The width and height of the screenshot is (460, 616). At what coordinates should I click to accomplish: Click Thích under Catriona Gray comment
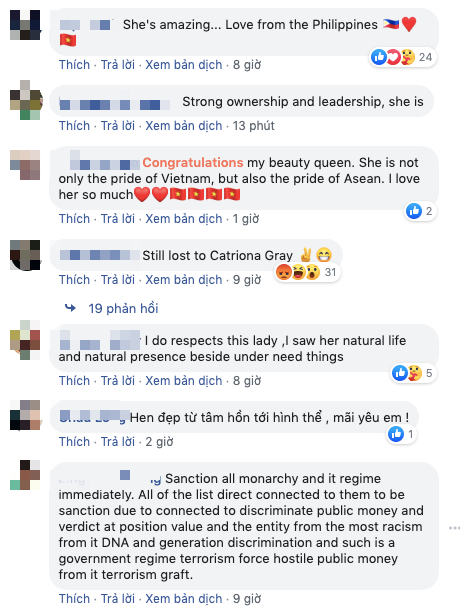[74, 280]
